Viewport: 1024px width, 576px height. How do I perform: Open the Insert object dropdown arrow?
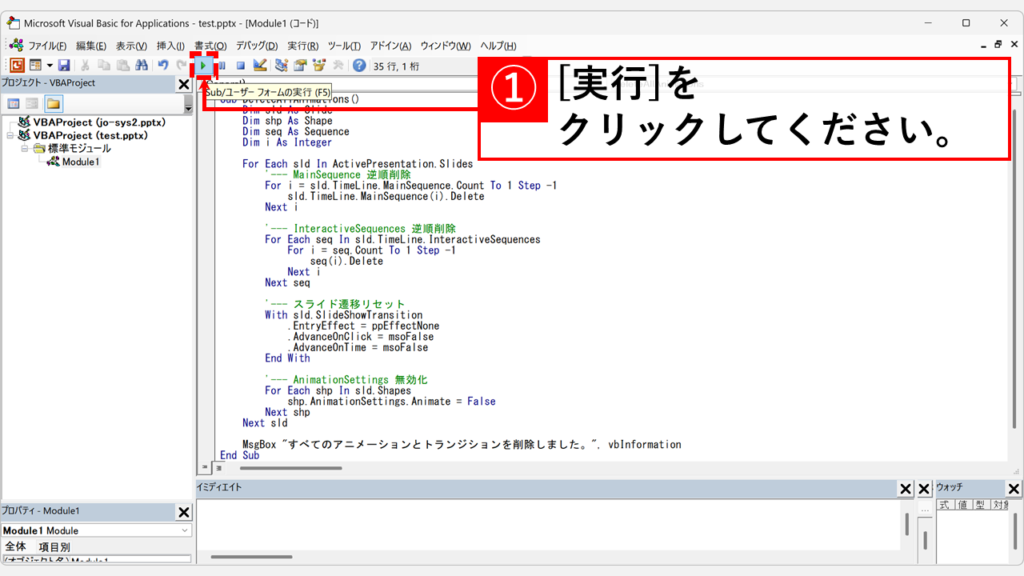(x=50, y=65)
